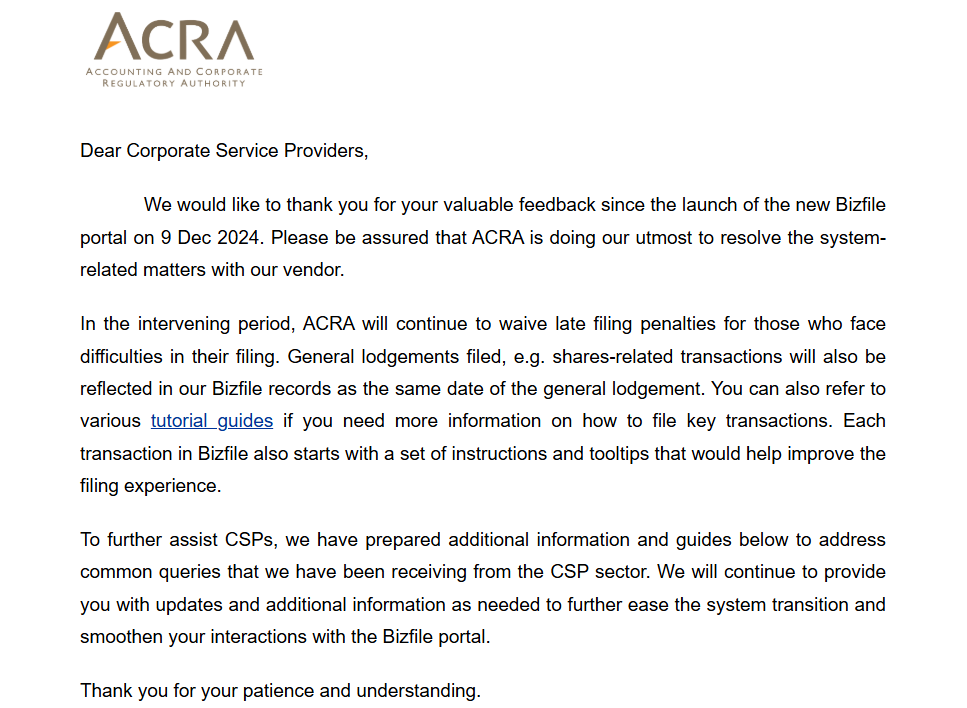Click the word "vendor" ending the first paragraph

click(x=315, y=270)
